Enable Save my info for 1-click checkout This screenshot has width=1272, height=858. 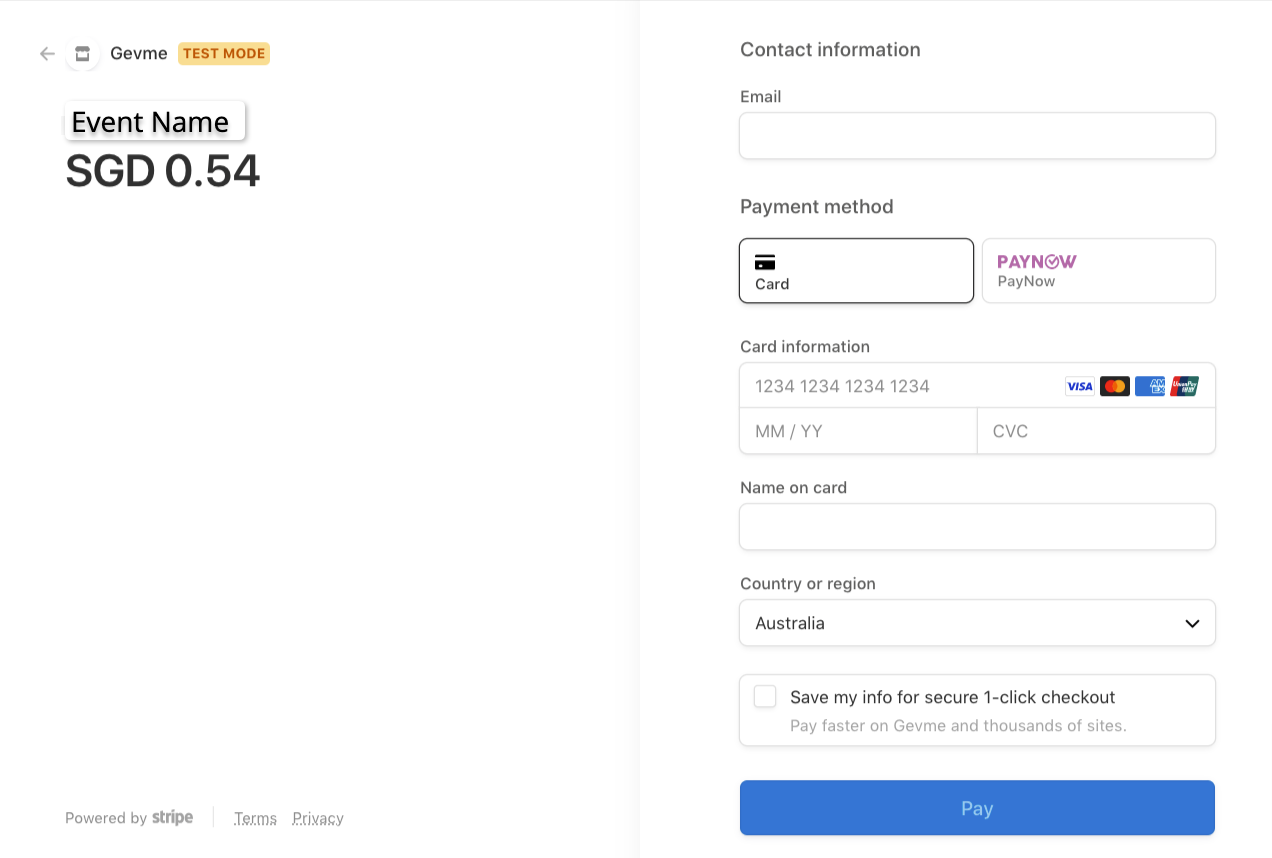pyautogui.click(x=765, y=696)
